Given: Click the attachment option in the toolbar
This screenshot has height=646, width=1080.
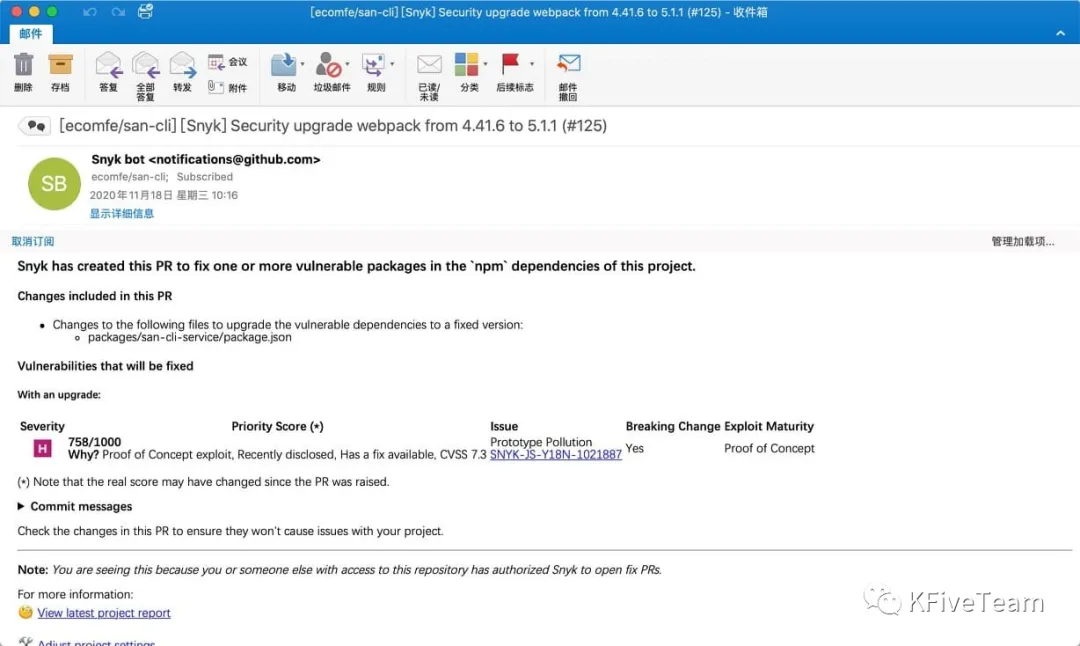Looking at the screenshot, I should coord(228,87).
